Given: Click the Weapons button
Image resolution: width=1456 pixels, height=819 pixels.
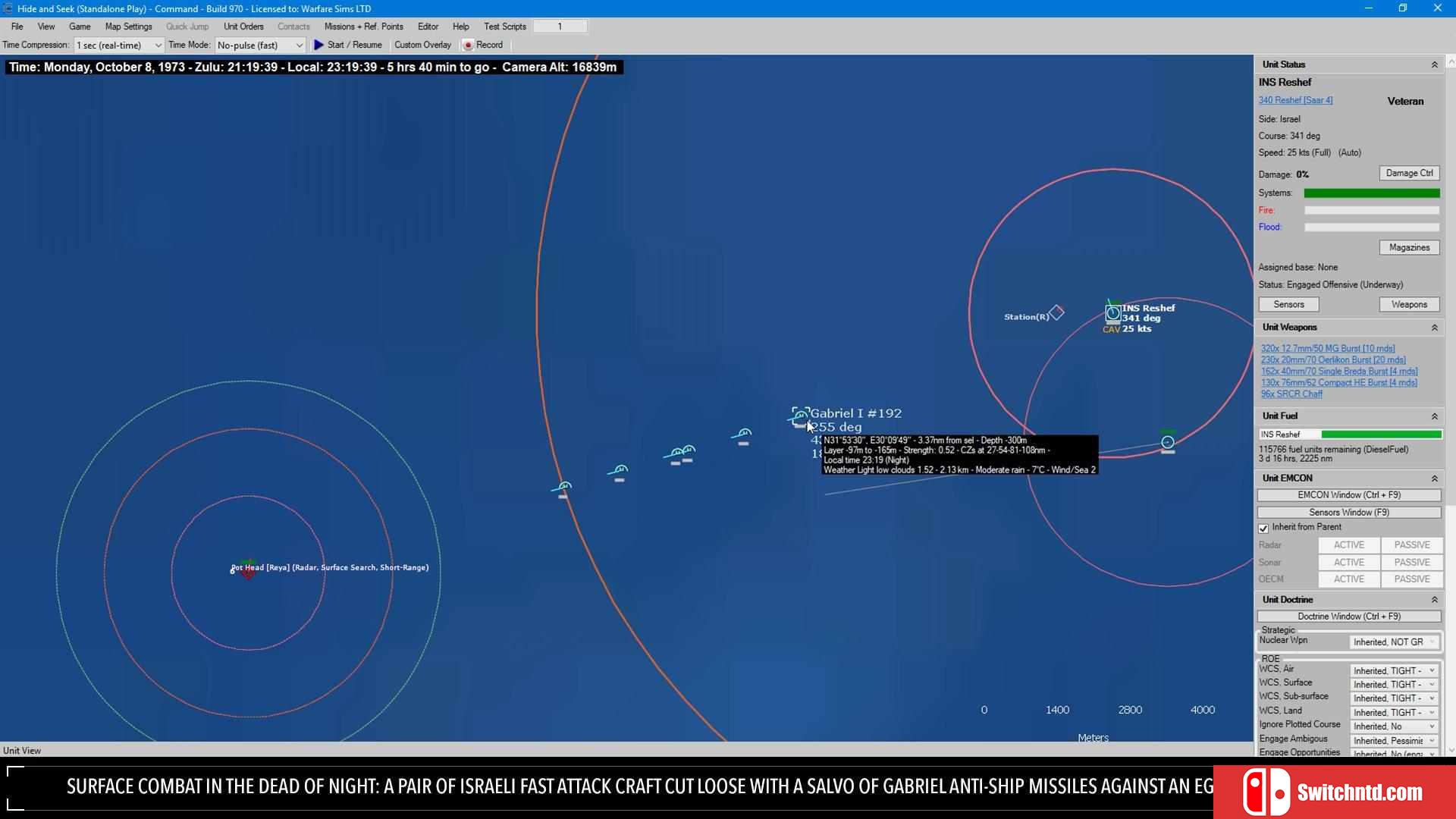Looking at the screenshot, I should coord(1409,305).
